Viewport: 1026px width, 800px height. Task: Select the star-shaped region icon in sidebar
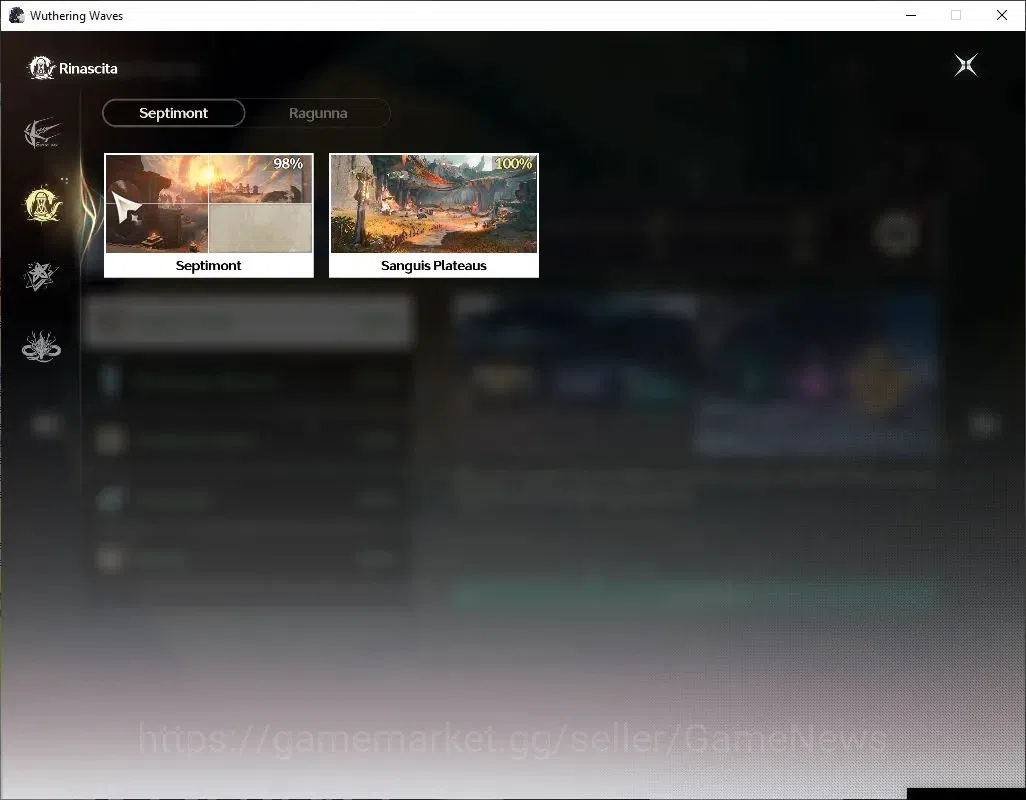click(41, 275)
